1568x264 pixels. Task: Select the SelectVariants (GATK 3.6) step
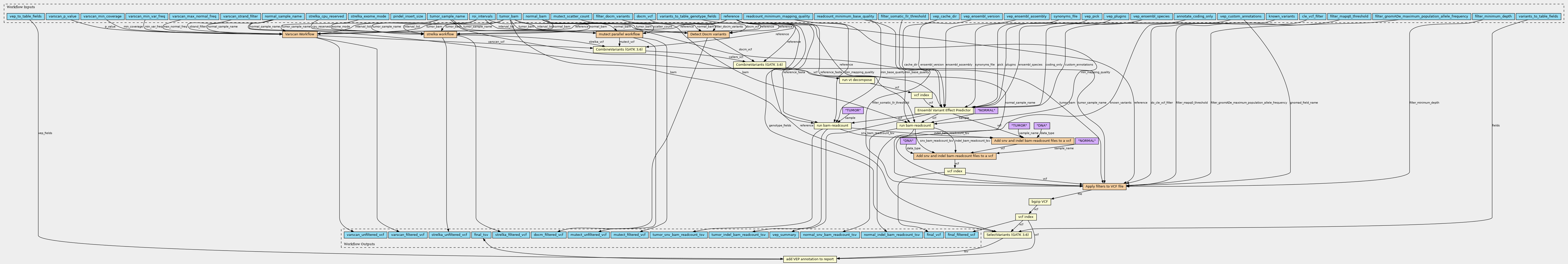(x=1007, y=235)
